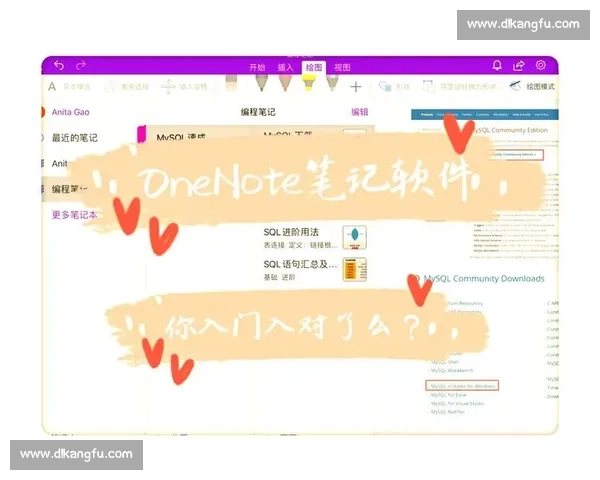600x480 pixels.
Task: Undo the last action
Action: point(59,65)
